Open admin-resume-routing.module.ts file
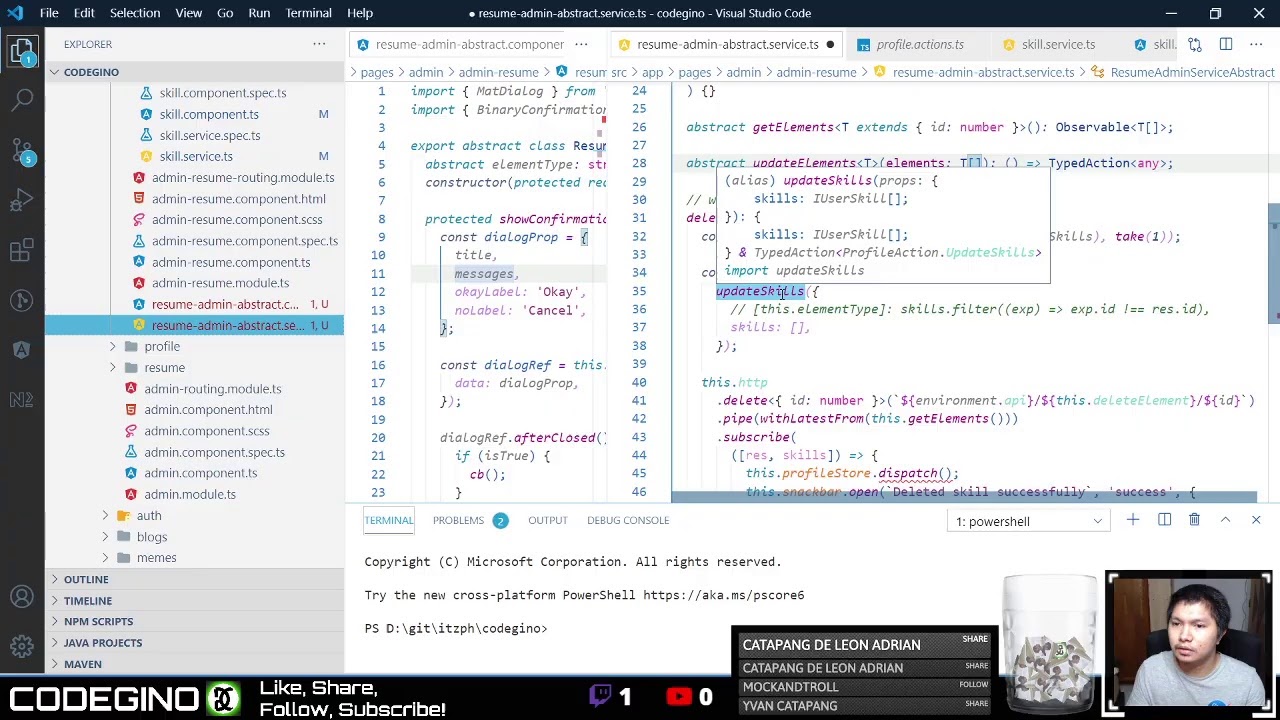 [243, 177]
